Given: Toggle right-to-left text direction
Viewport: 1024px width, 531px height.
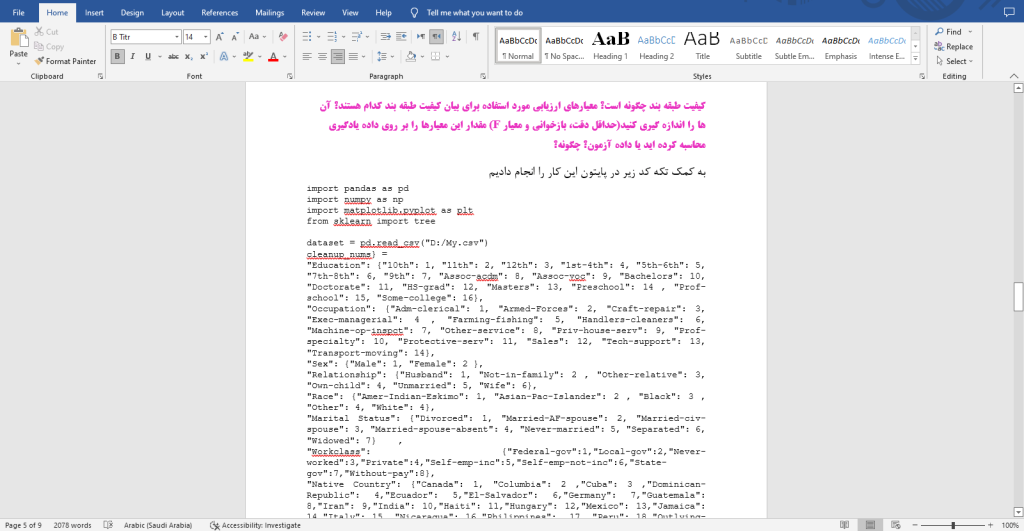Looking at the screenshot, I should pyautogui.click(x=436, y=37).
